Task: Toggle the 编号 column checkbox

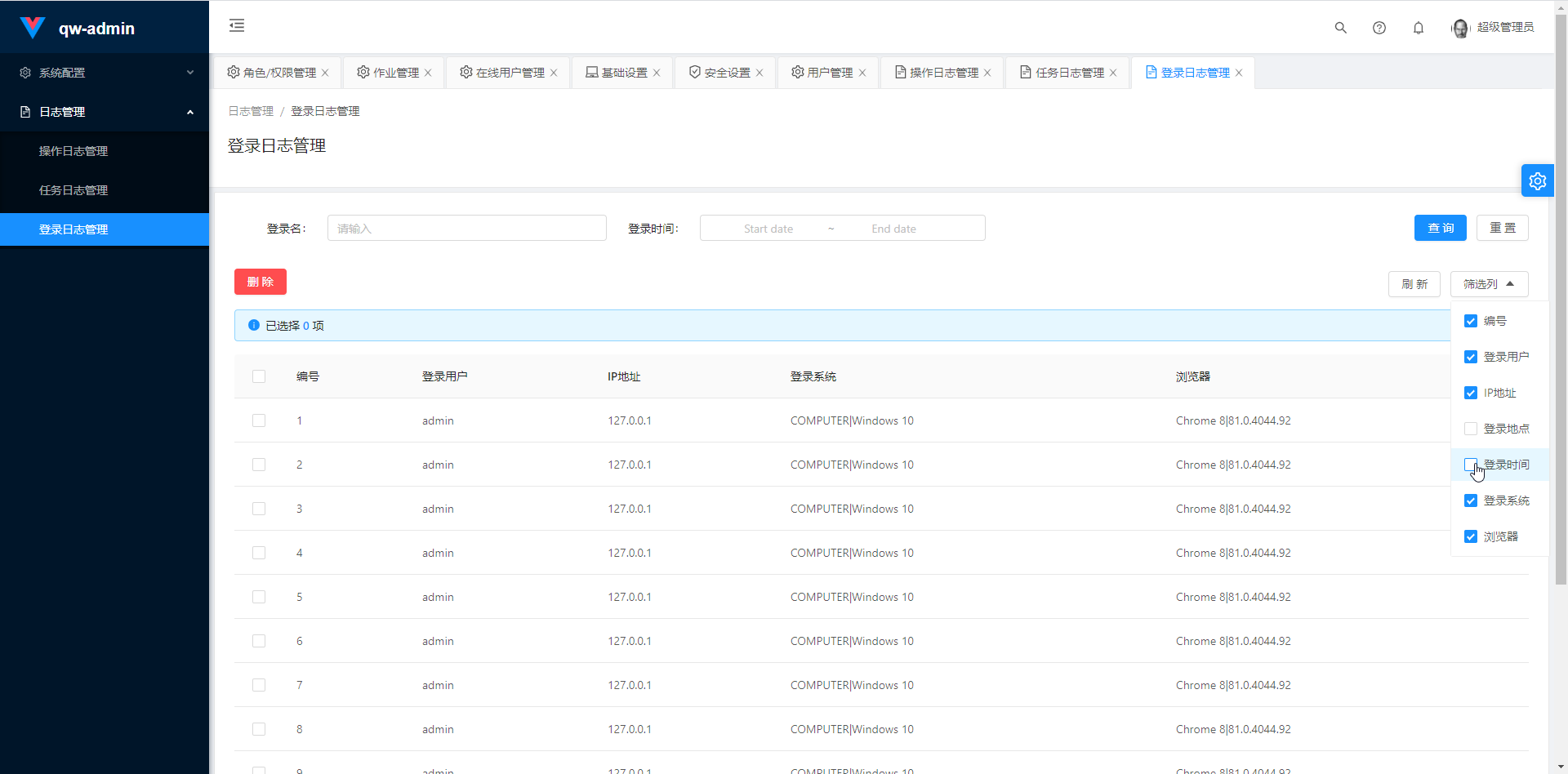Action: click(1471, 321)
